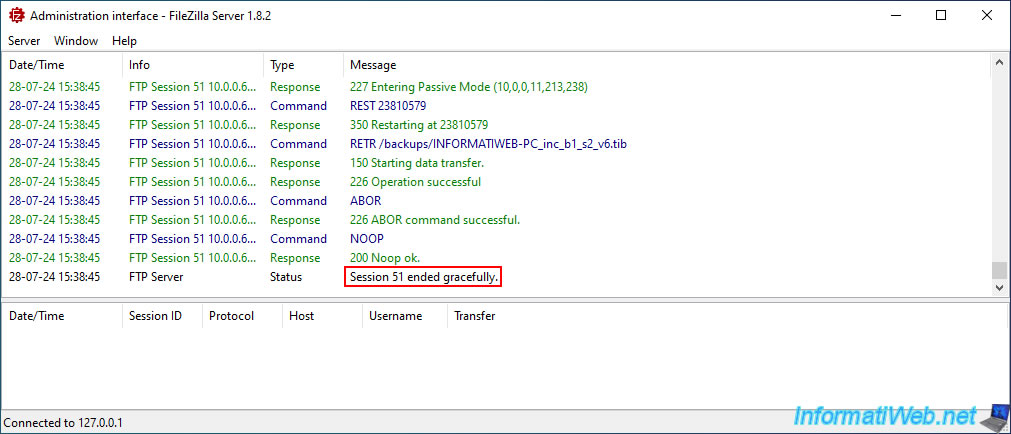Select the 'REST 23810579' command row
1011x434 pixels.
(496, 106)
